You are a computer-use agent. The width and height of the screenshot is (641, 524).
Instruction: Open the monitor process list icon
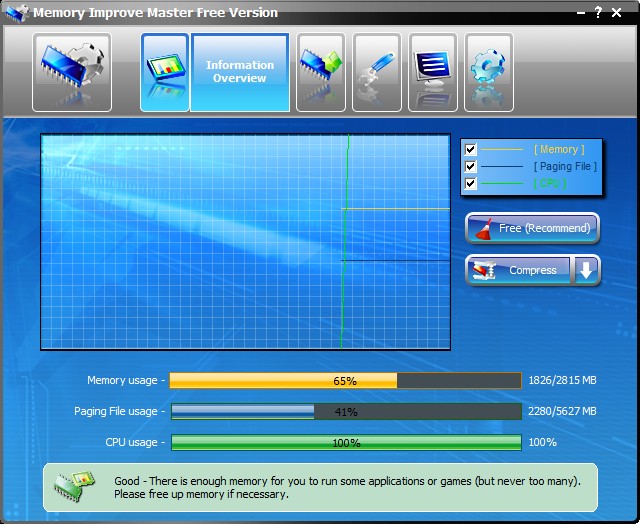[433, 72]
